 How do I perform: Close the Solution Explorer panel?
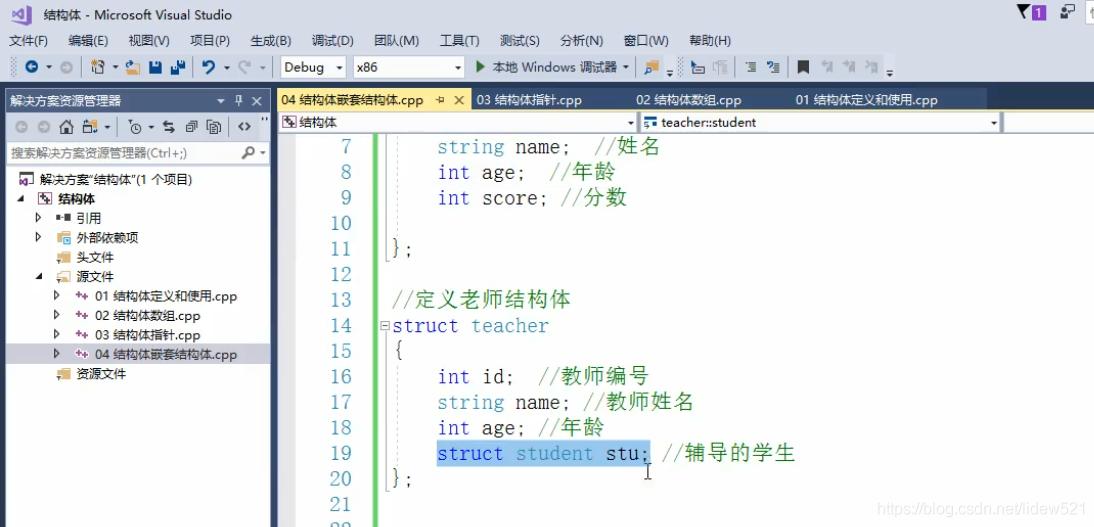pos(256,101)
